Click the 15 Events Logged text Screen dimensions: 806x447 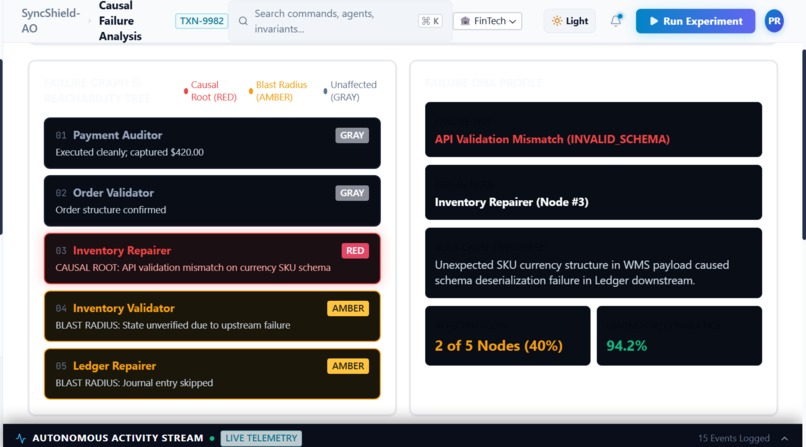[x=734, y=438]
